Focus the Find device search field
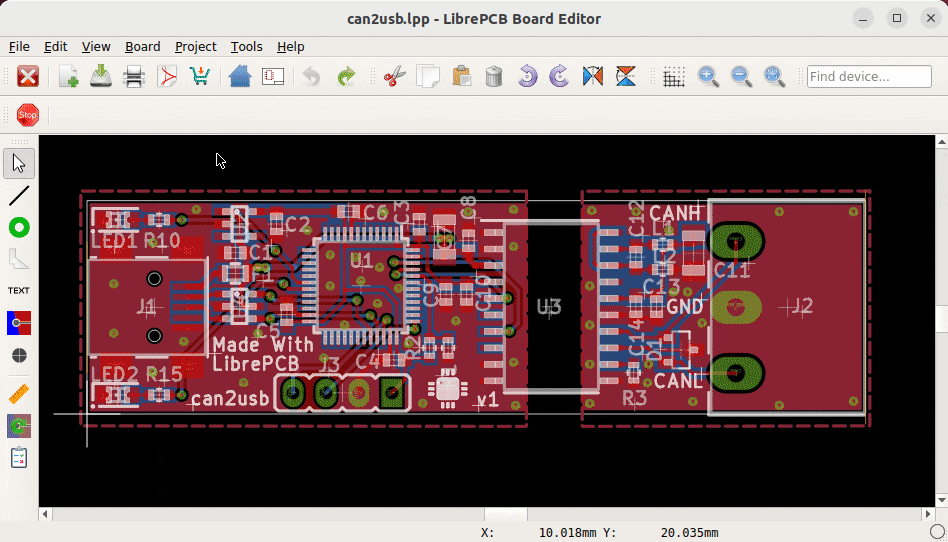 (869, 77)
